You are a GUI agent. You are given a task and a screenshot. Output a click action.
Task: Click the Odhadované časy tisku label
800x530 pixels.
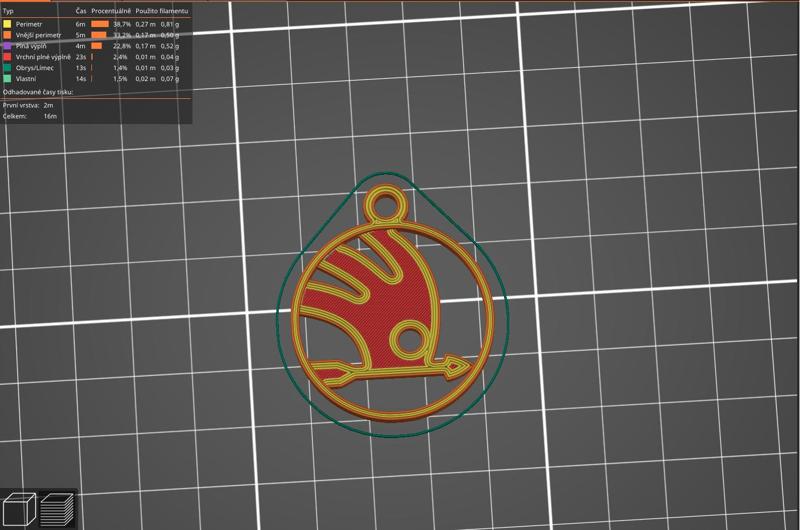click(x=38, y=92)
